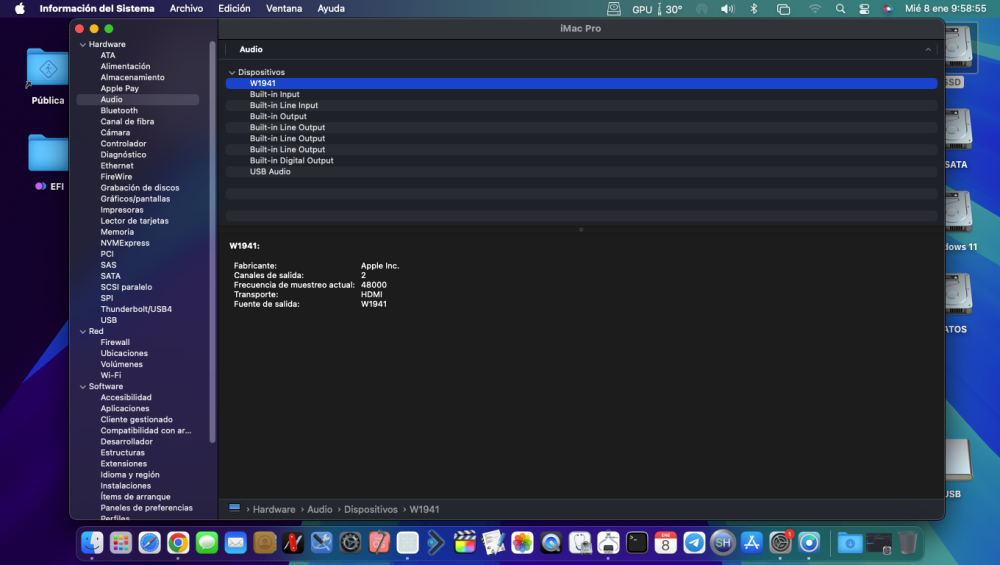
Task: Open Mail app in the Dock
Action: point(235,543)
